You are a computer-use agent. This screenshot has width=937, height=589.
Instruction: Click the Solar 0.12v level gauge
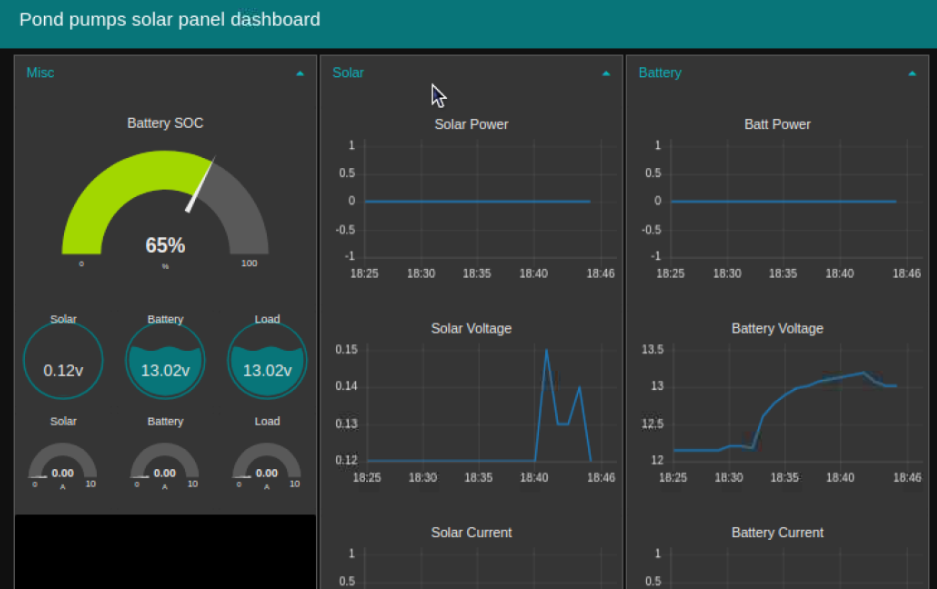click(63, 360)
